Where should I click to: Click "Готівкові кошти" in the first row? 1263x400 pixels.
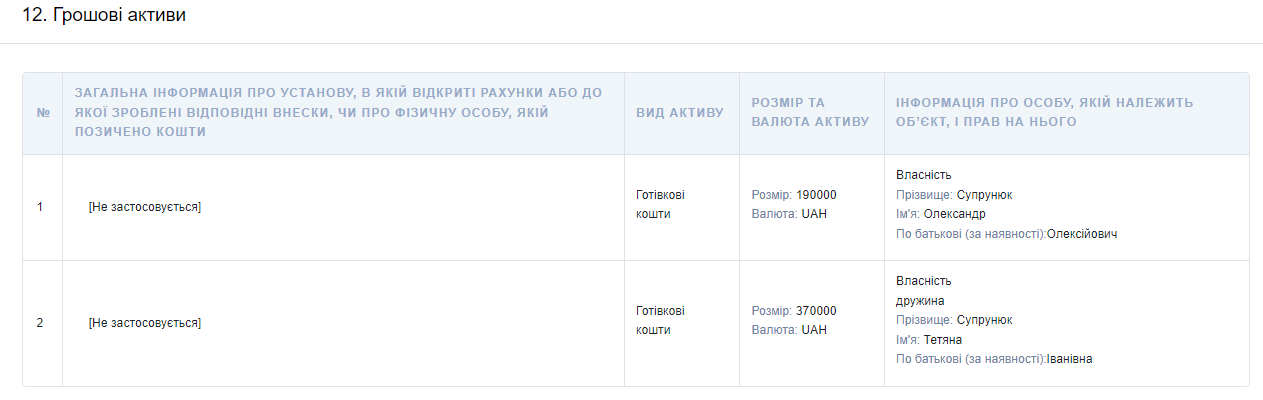pyautogui.click(x=661, y=204)
